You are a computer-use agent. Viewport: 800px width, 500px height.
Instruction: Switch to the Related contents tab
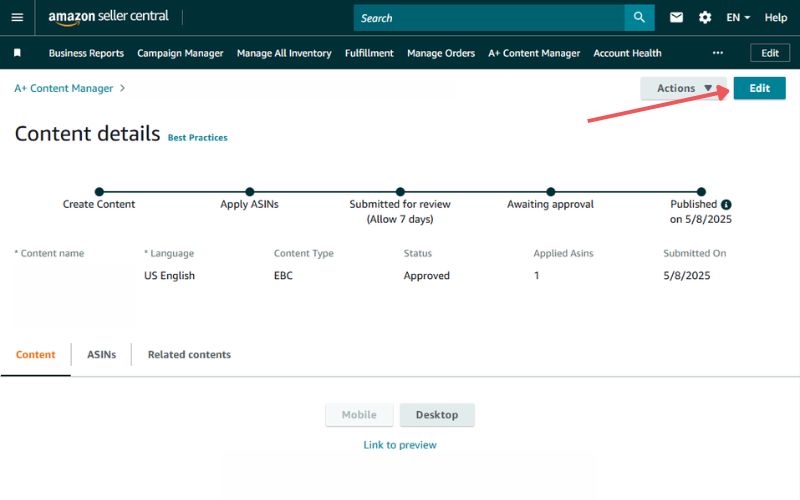[x=189, y=355]
